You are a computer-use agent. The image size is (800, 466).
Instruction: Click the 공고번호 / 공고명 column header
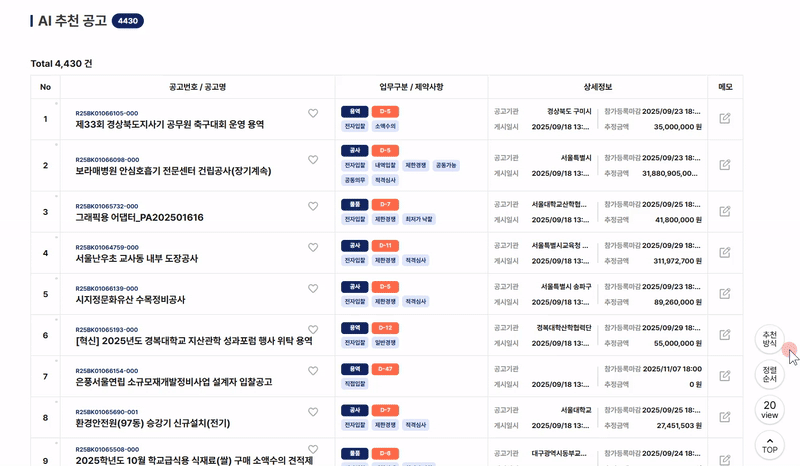coord(197,87)
